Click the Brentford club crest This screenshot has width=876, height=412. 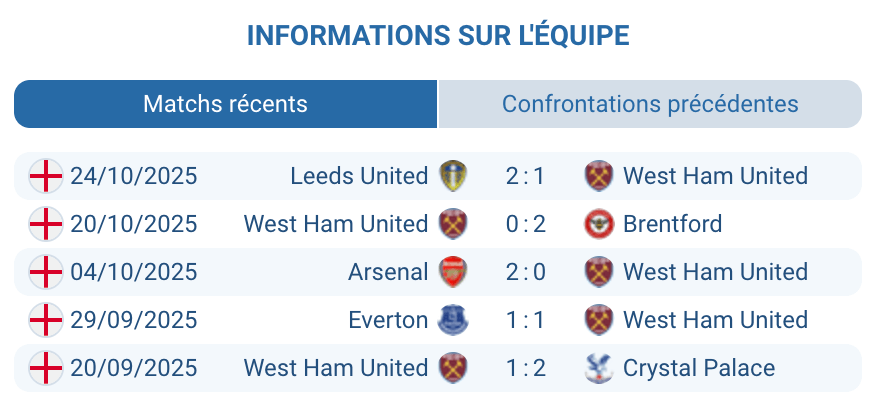click(x=598, y=224)
